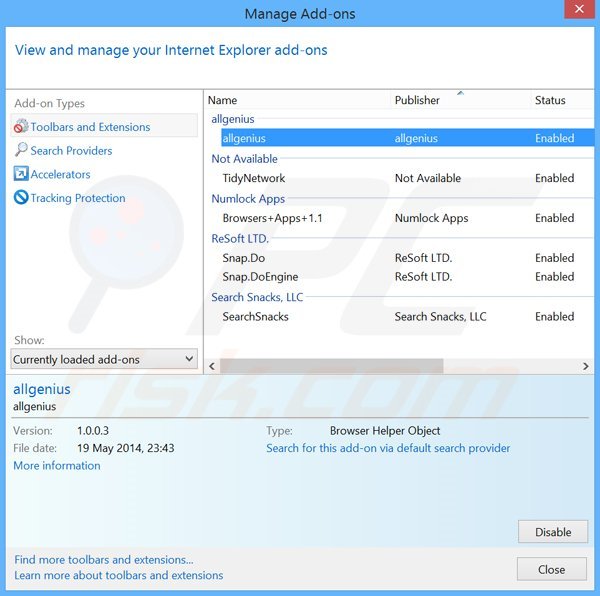
Task: Click the Search Providers magnifier icon
Action: coord(21,150)
